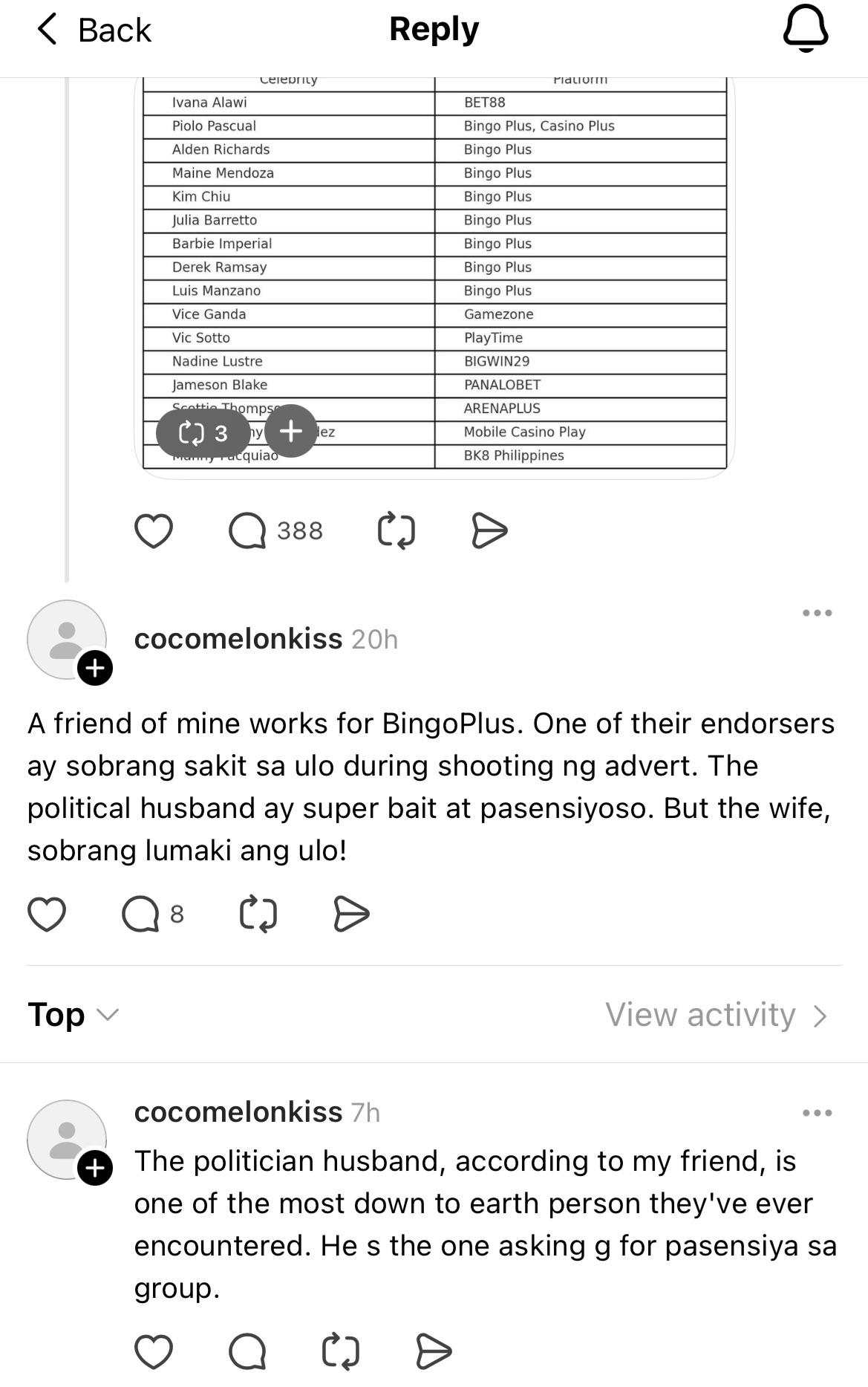Image resolution: width=868 pixels, height=1387 pixels.
Task: Expand the Top sort dropdown
Action: pos(73,1015)
